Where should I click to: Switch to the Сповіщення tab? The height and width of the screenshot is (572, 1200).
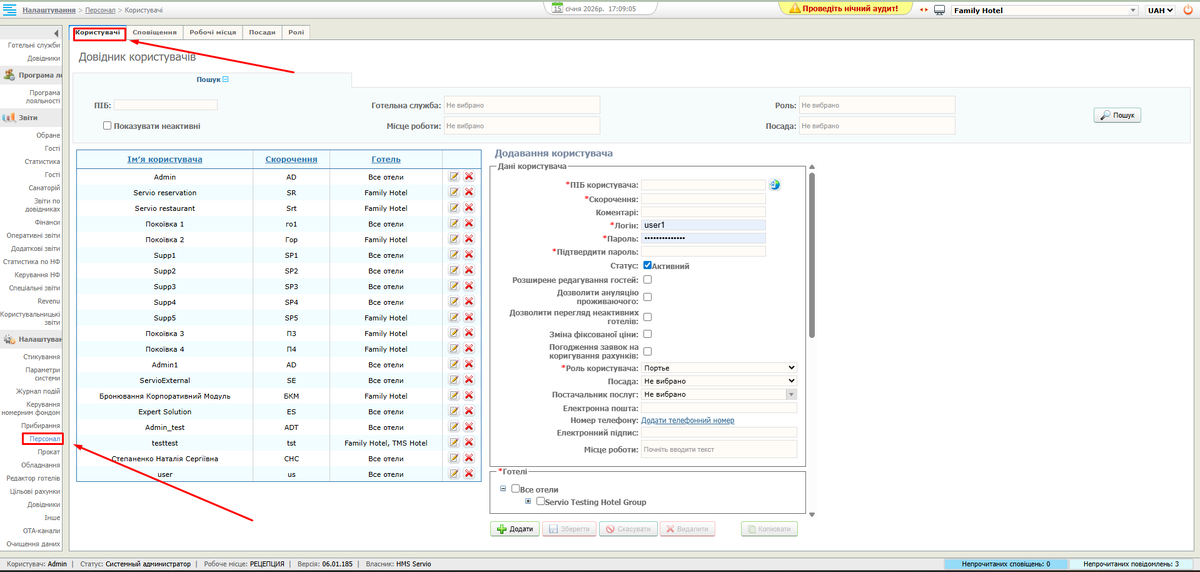(x=154, y=32)
